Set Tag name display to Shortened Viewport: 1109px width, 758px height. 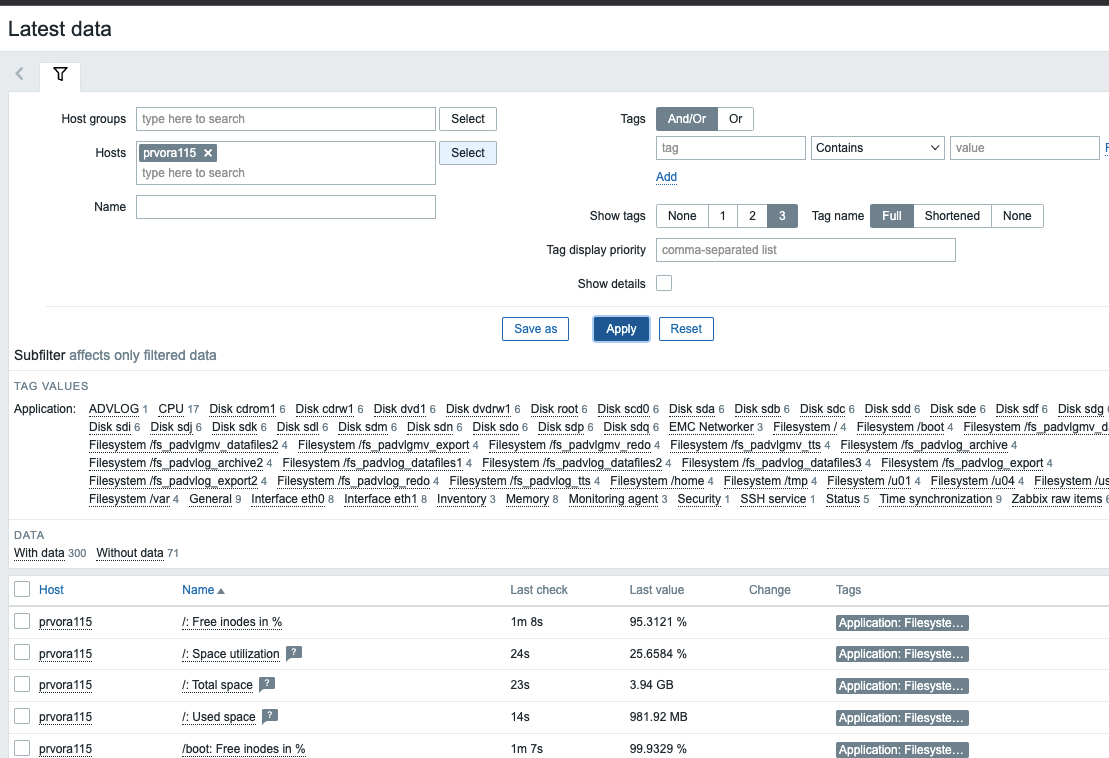tap(952, 215)
